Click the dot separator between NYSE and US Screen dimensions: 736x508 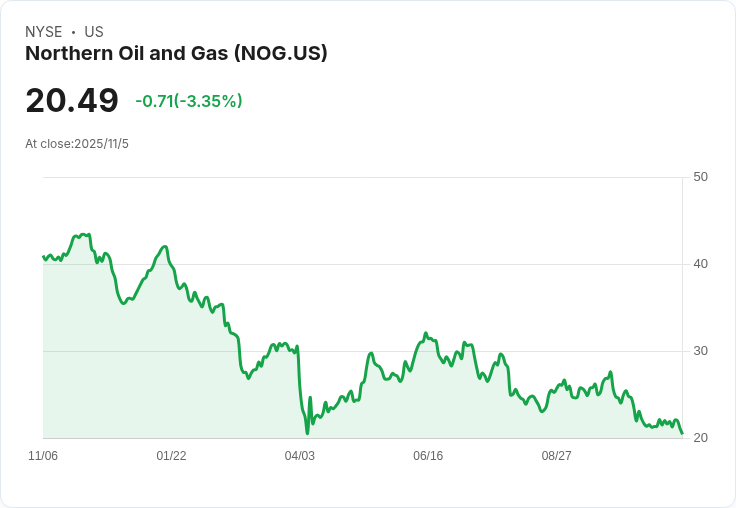tap(74, 32)
